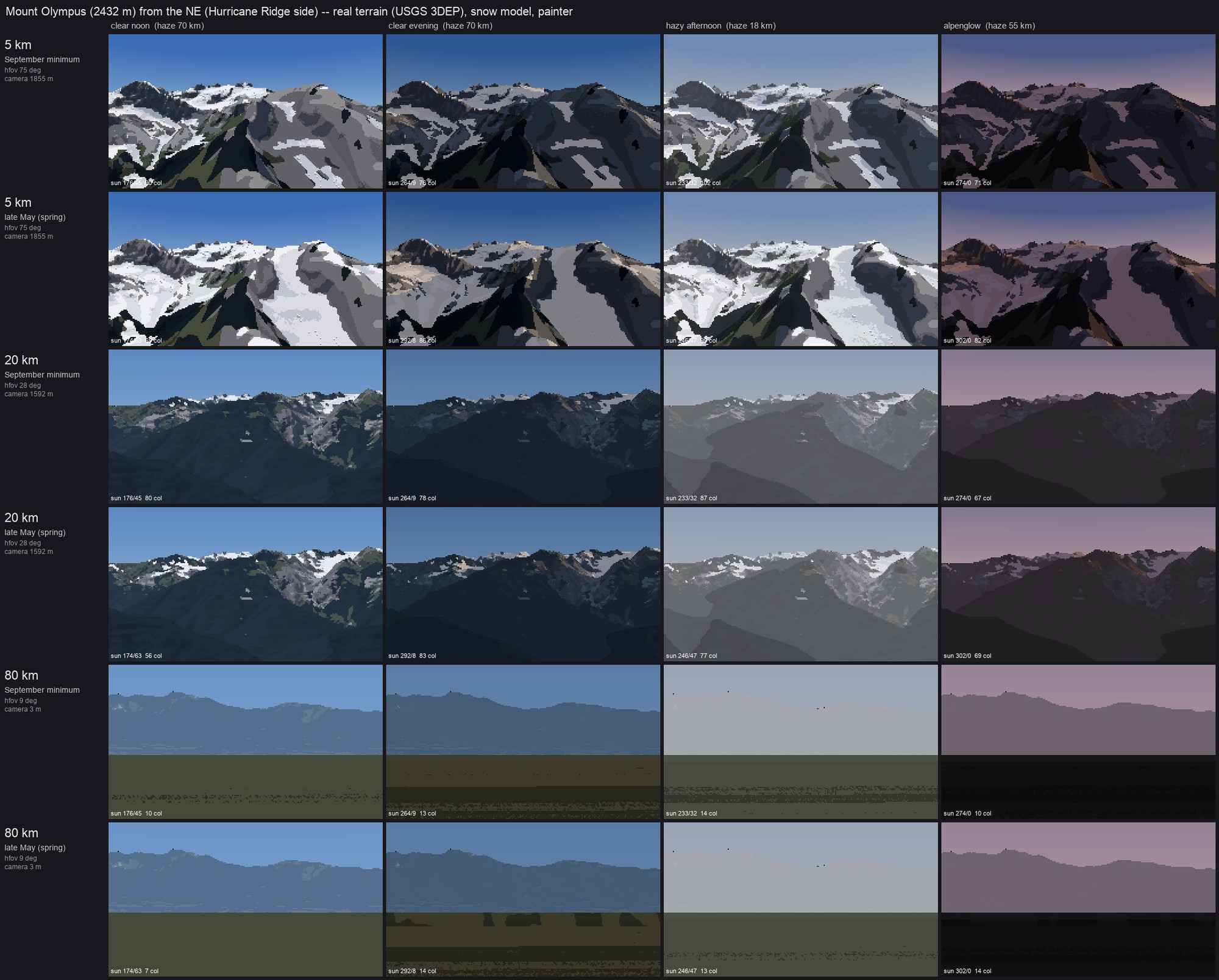Click the 'hazy afternoon (haze 18 km)' column header
The width and height of the screenshot is (1219, 980).
click(720, 26)
